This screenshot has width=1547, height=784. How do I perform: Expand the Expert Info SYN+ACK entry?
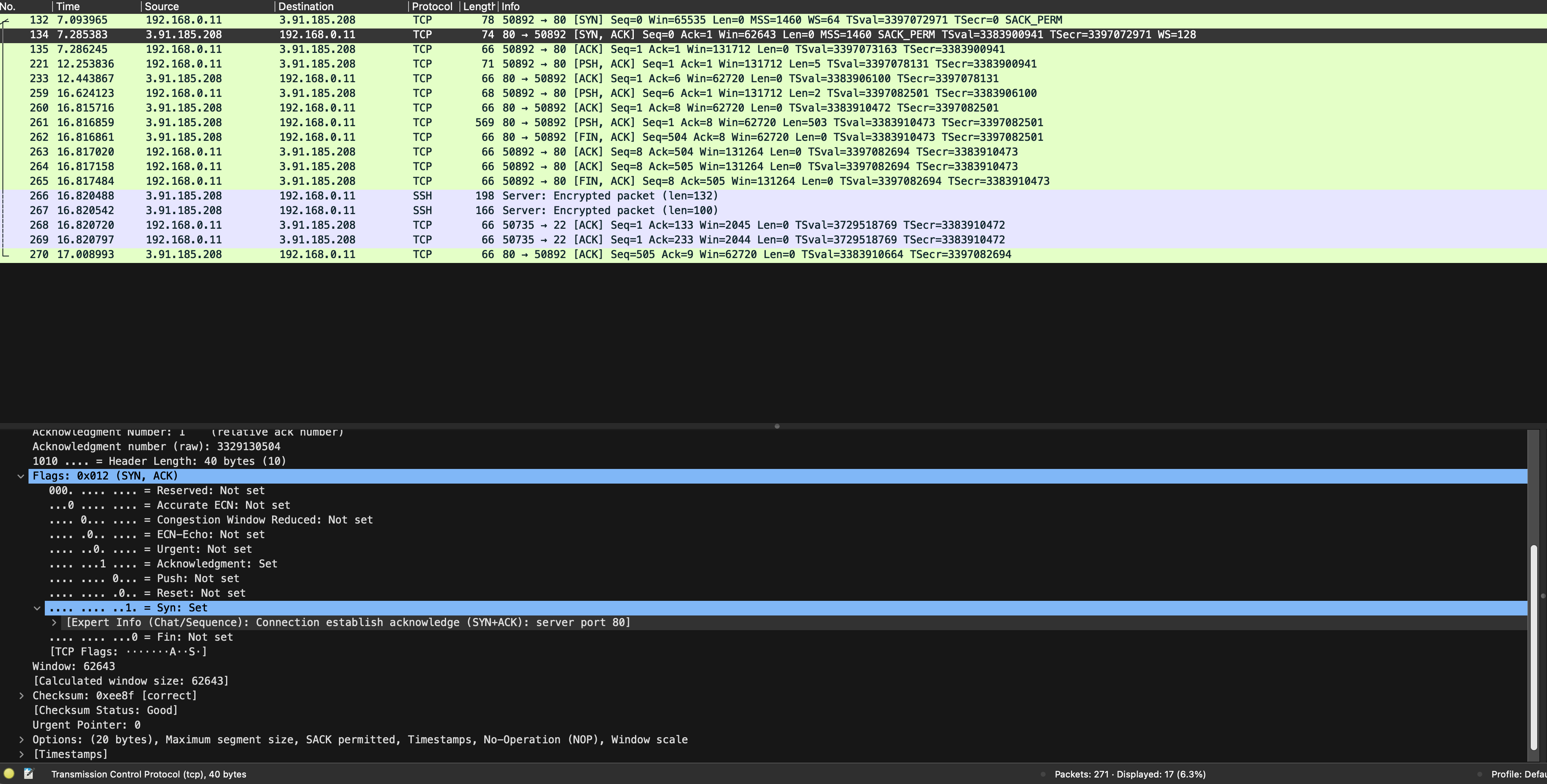54,622
